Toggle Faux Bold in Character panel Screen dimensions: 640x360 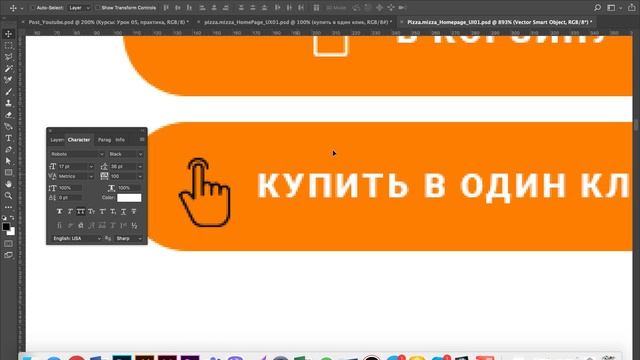pyautogui.click(x=60, y=211)
